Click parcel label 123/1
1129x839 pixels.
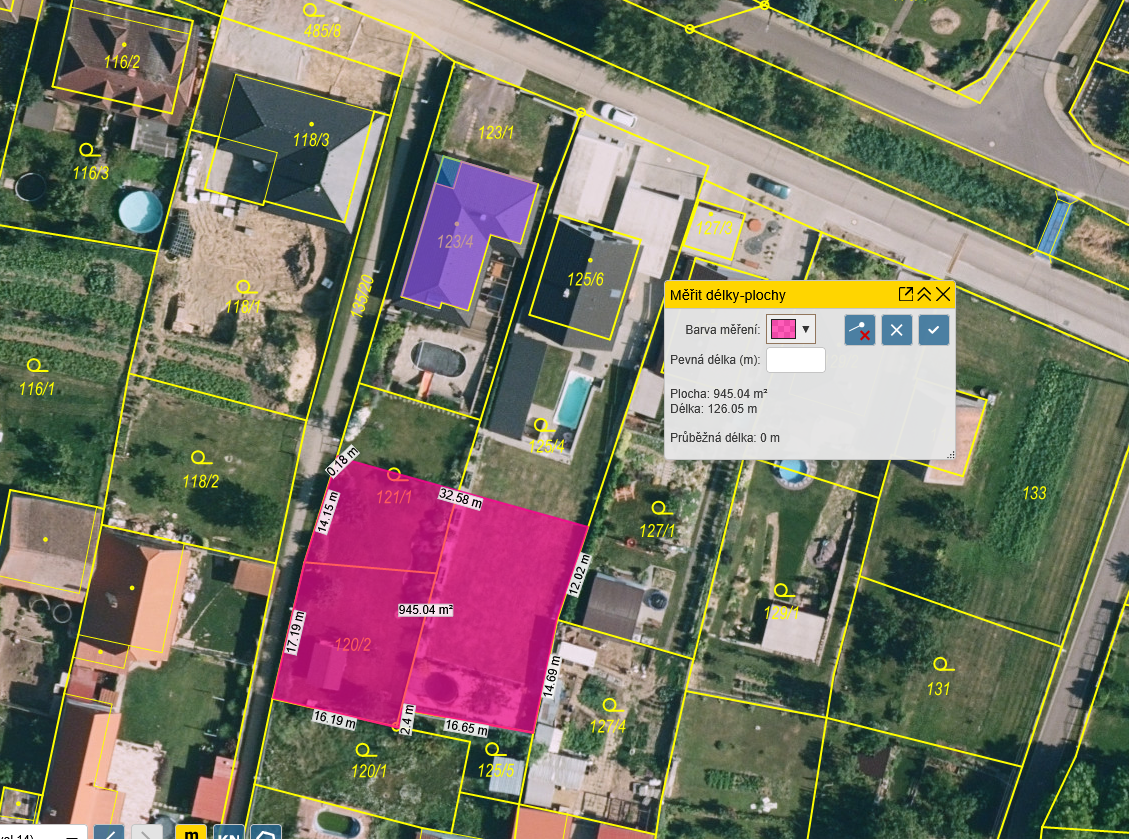pyautogui.click(x=496, y=133)
